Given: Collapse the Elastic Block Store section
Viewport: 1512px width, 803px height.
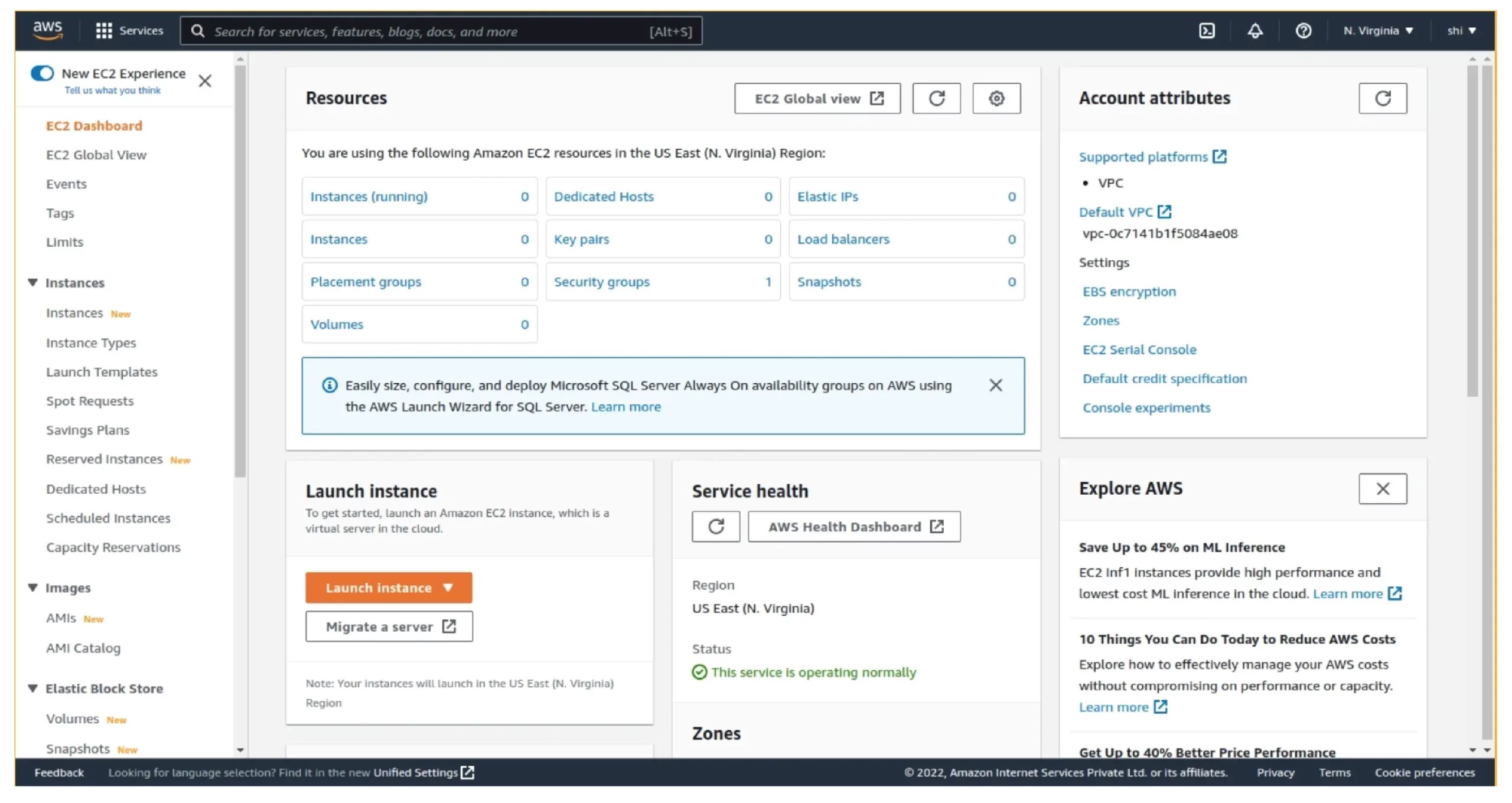Looking at the screenshot, I should pos(33,688).
